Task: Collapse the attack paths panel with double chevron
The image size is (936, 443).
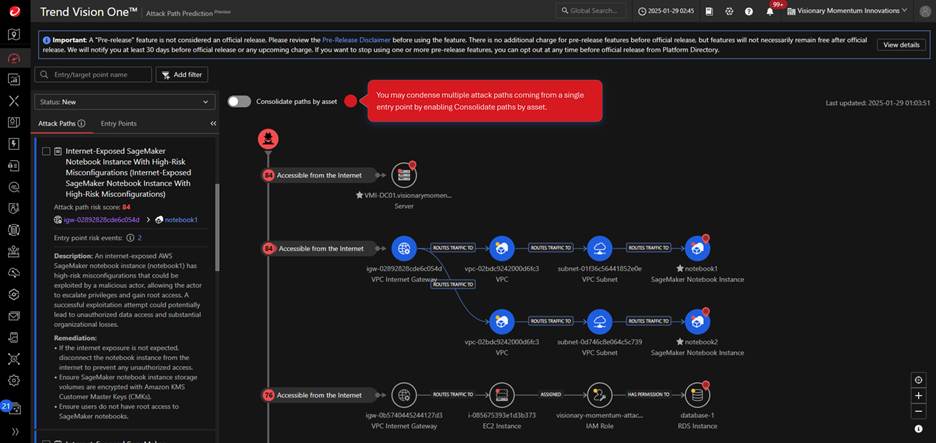Action: [x=213, y=124]
